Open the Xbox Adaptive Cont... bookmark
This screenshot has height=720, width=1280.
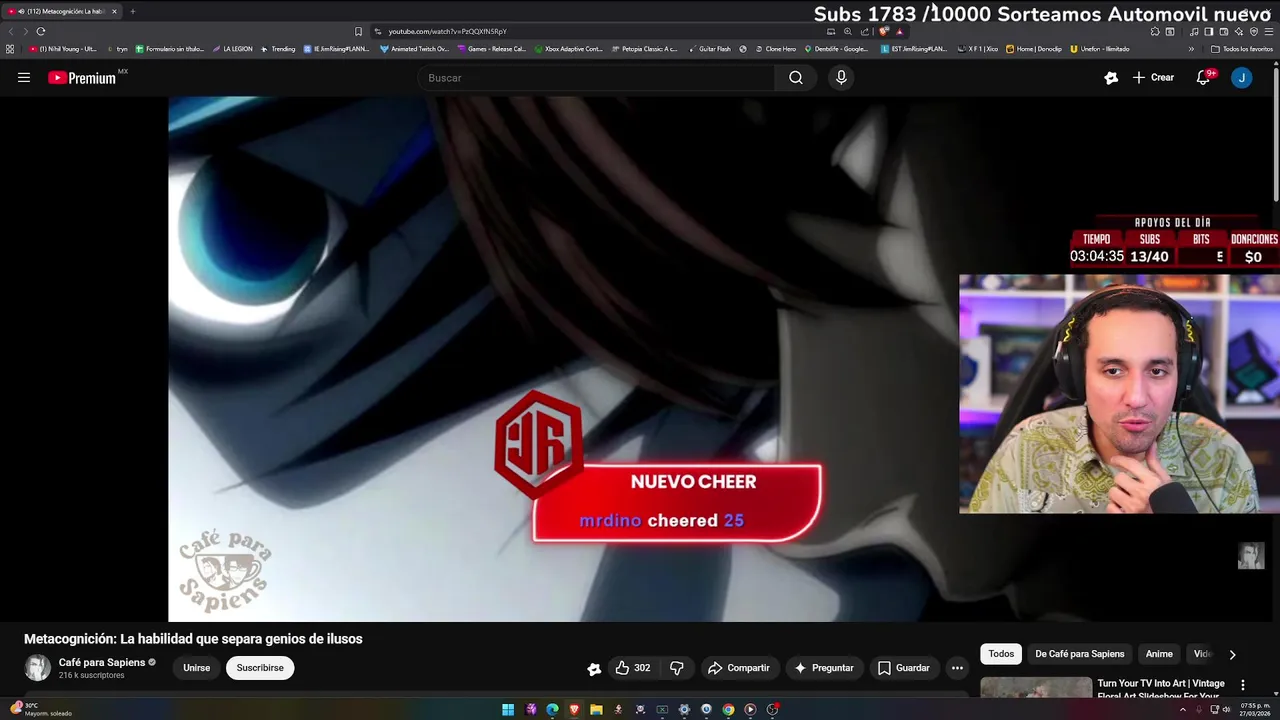click(x=568, y=48)
